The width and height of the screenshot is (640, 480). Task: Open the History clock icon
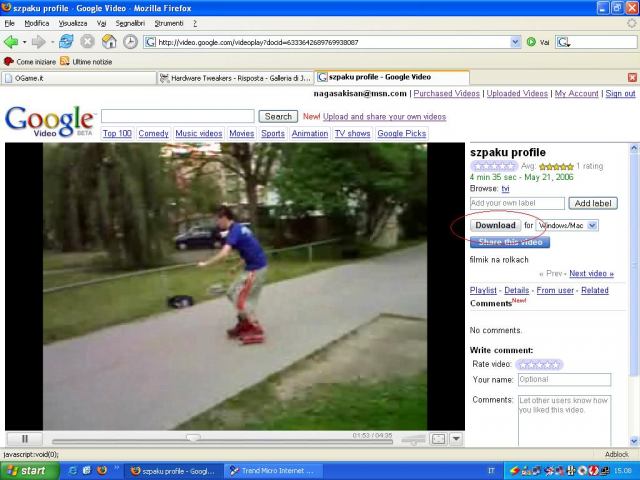coord(130,42)
